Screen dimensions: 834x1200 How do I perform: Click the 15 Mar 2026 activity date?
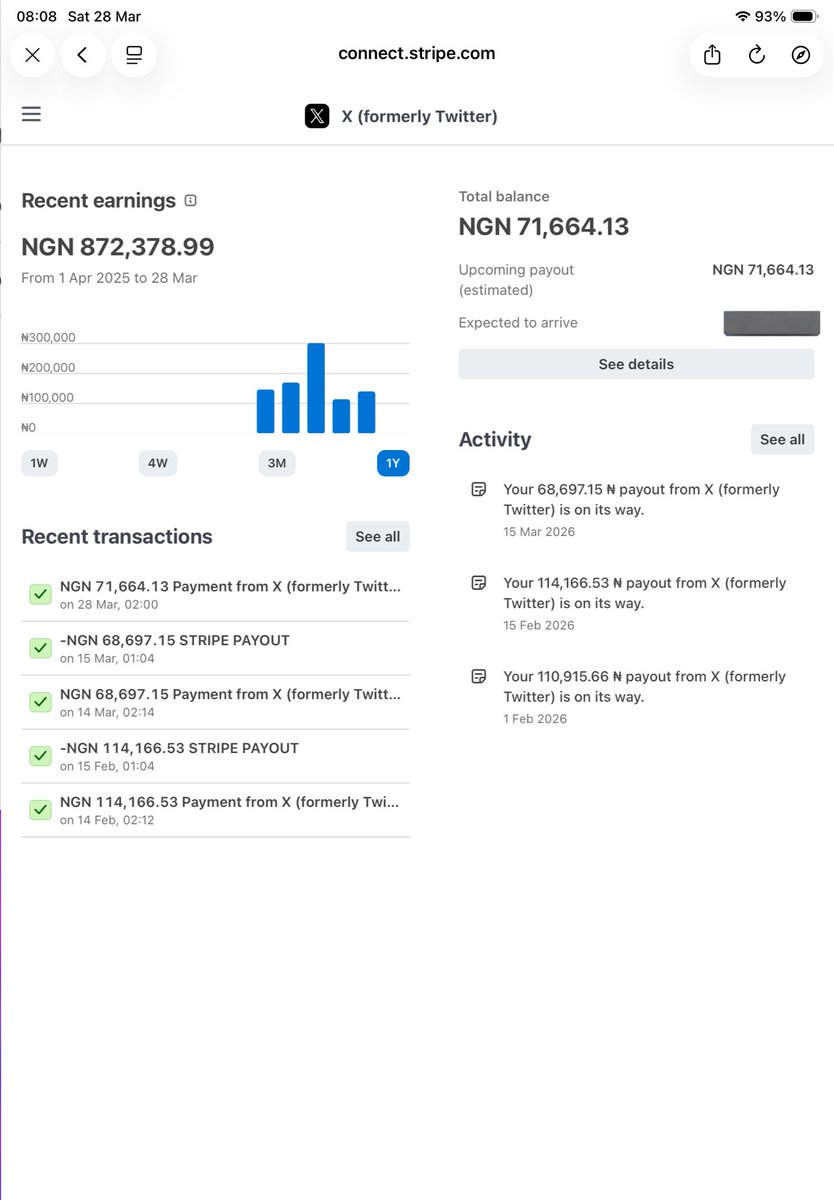click(x=539, y=532)
